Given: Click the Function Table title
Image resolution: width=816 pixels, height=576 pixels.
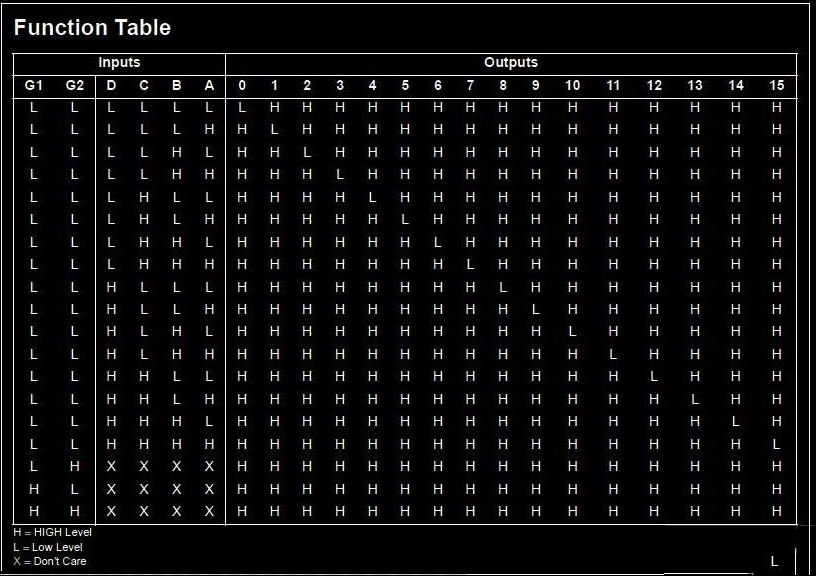Looking at the screenshot, I should tap(92, 27).
